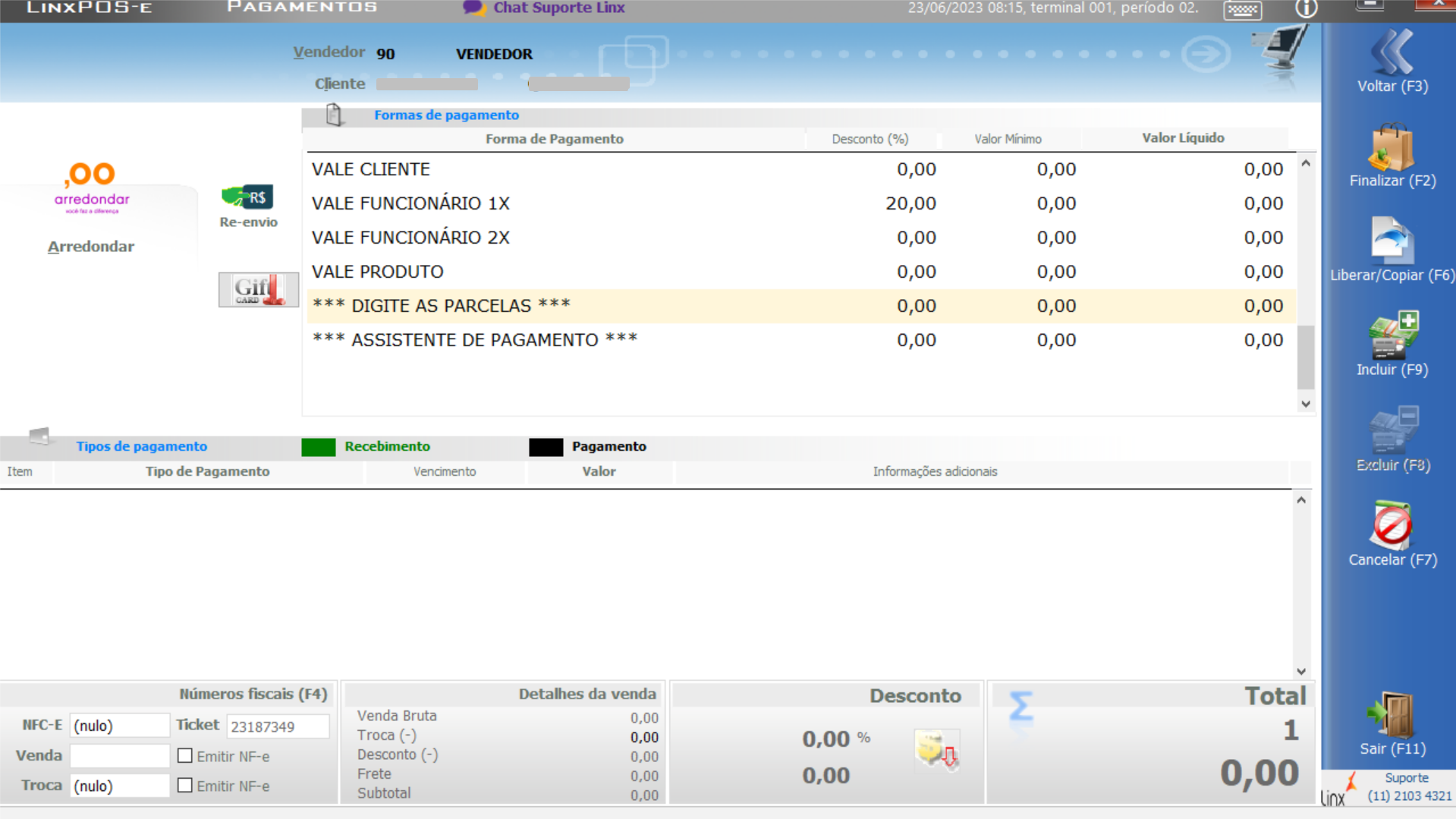This screenshot has width=1456, height=819.
Task: Click the Excluir (F8) payment icon
Action: tap(1392, 430)
